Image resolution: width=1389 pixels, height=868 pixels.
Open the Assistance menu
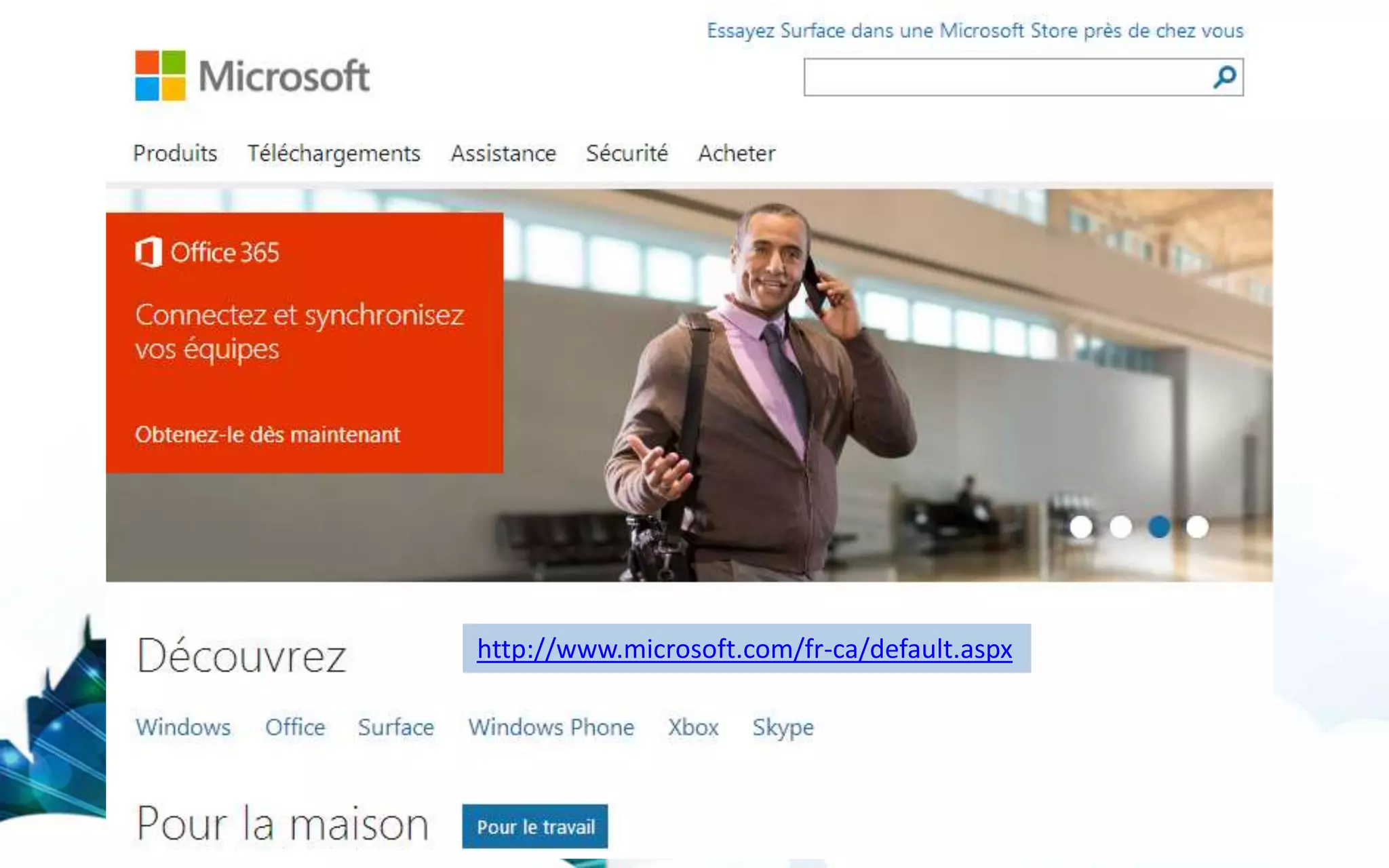[x=503, y=153]
